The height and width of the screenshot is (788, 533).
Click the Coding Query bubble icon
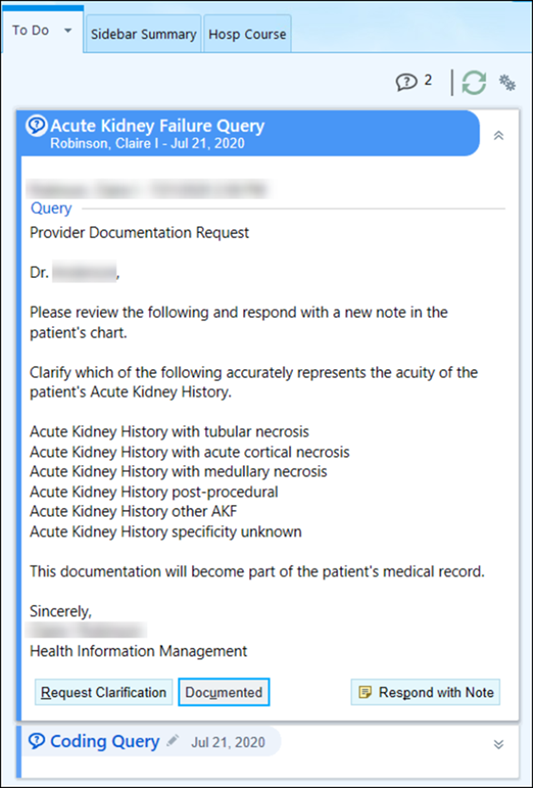(37, 740)
